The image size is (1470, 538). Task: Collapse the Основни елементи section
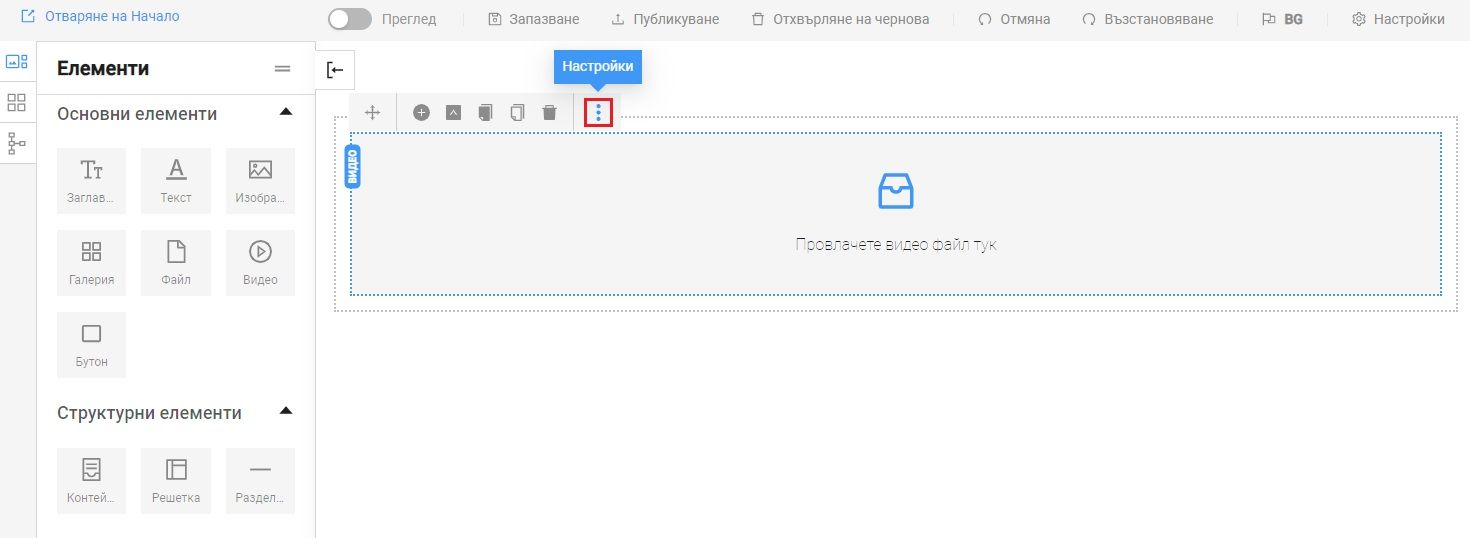tap(286, 112)
